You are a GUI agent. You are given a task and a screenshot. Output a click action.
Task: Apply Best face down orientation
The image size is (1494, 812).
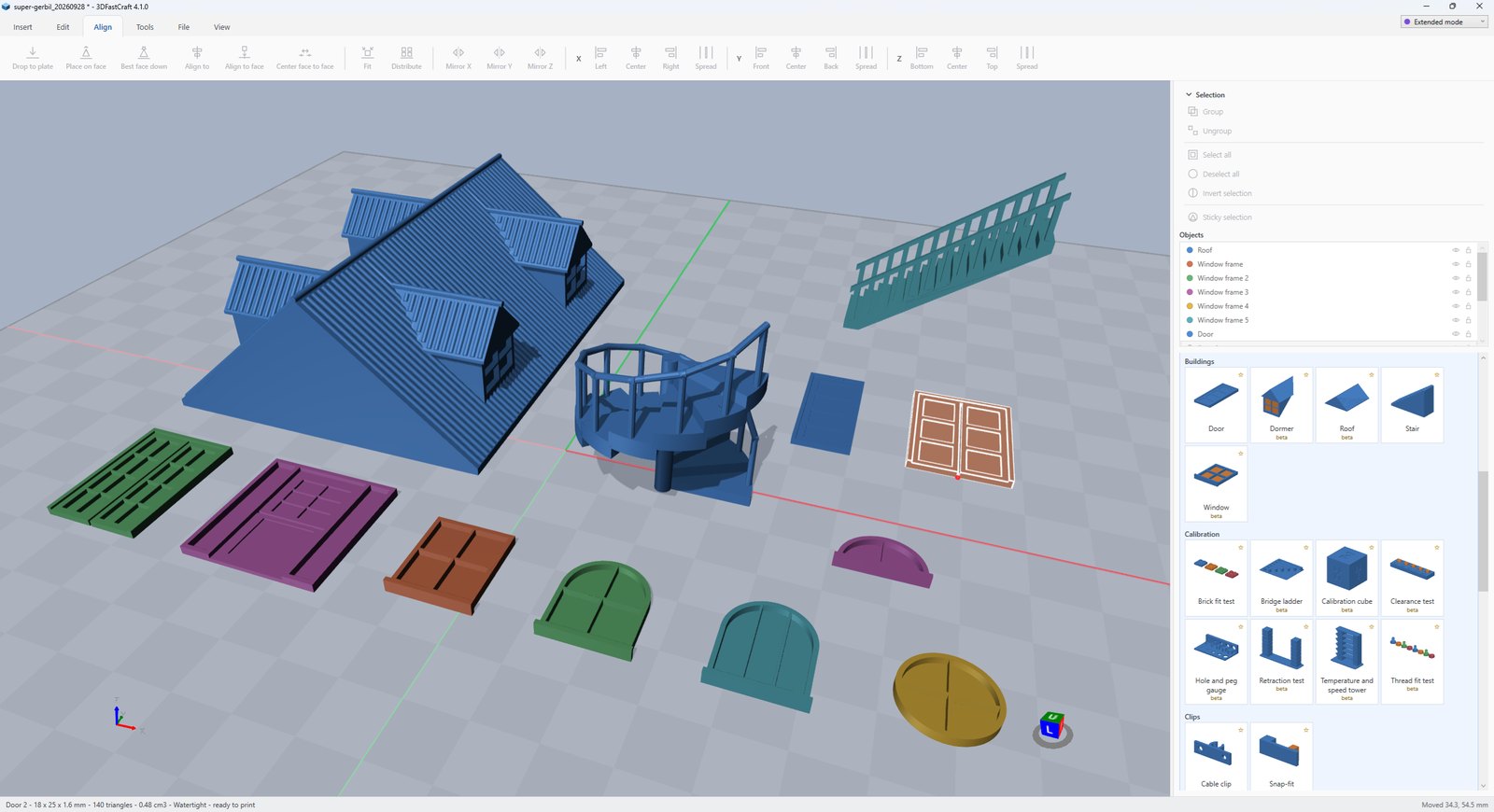pyautogui.click(x=144, y=58)
